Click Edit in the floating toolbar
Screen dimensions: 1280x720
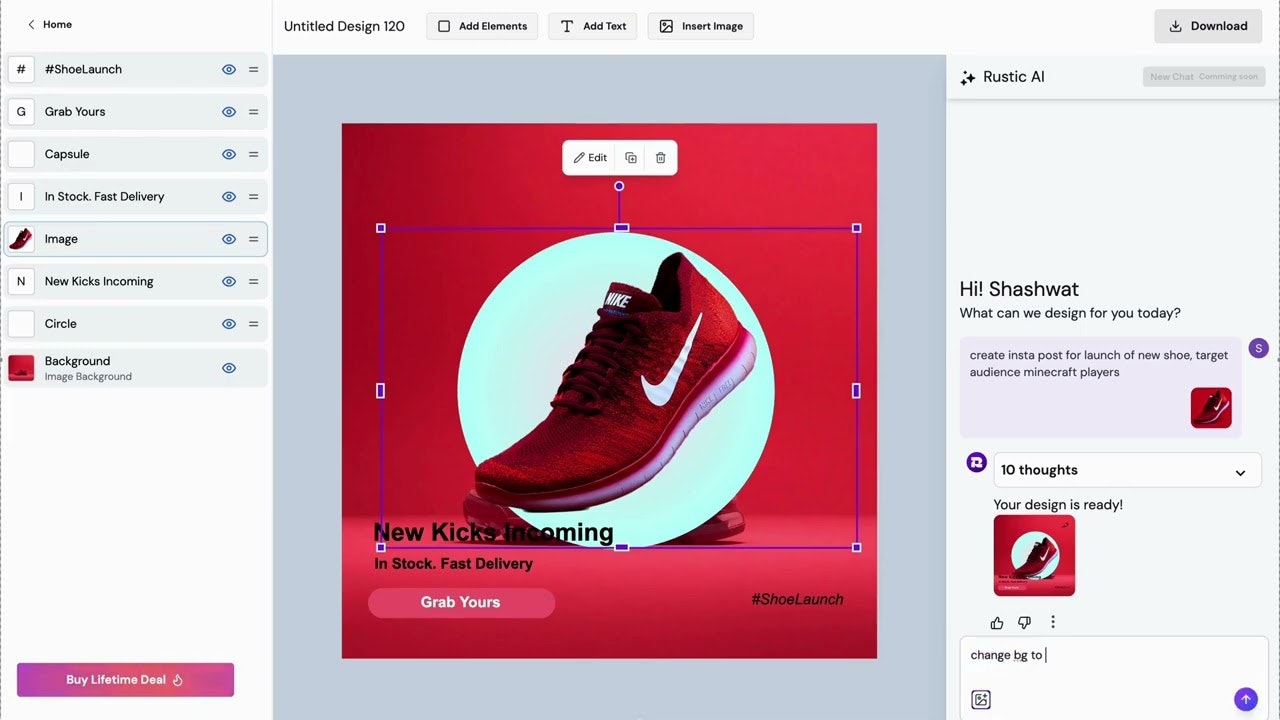(590, 158)
